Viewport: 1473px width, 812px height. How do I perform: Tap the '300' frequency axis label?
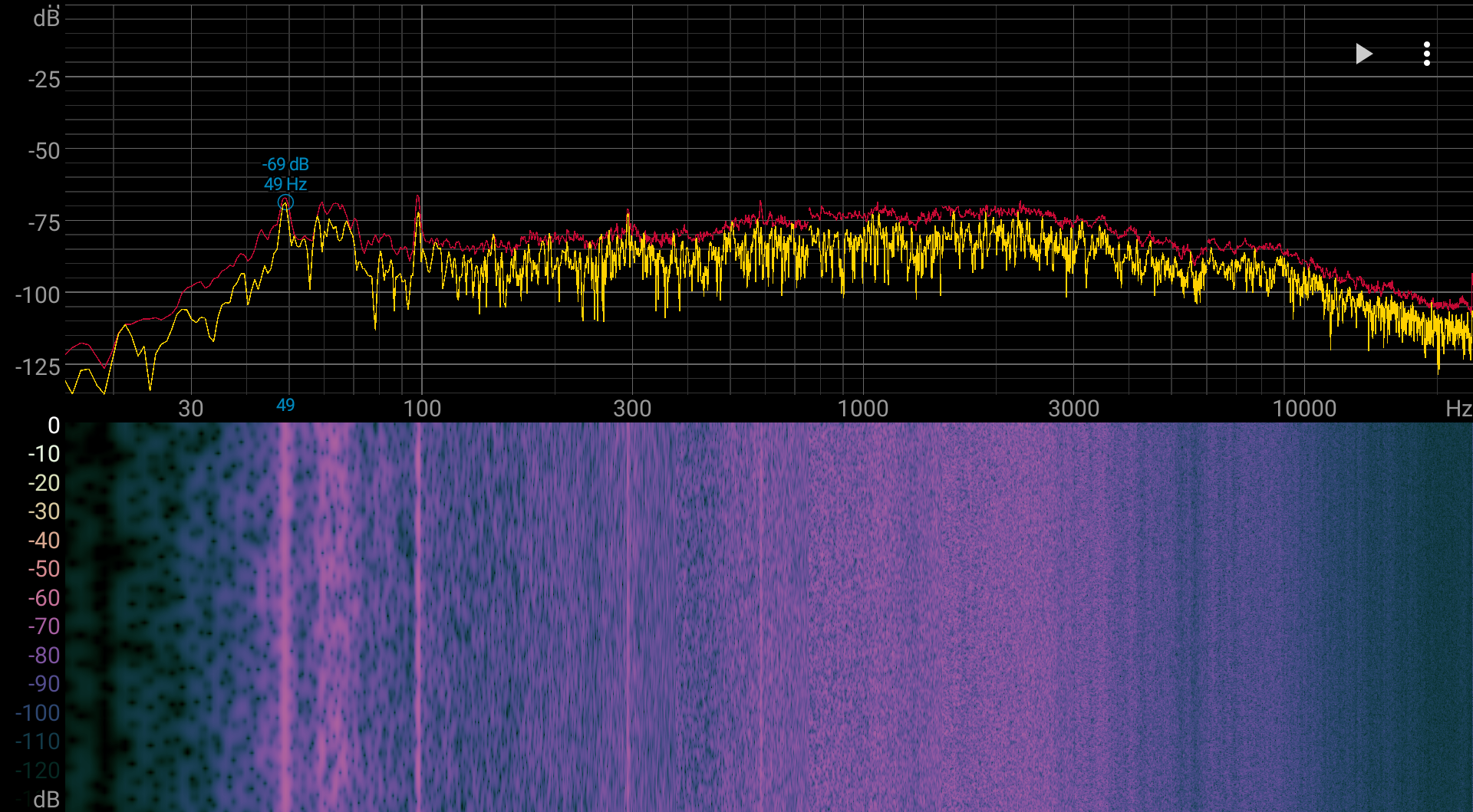[632, 408]
